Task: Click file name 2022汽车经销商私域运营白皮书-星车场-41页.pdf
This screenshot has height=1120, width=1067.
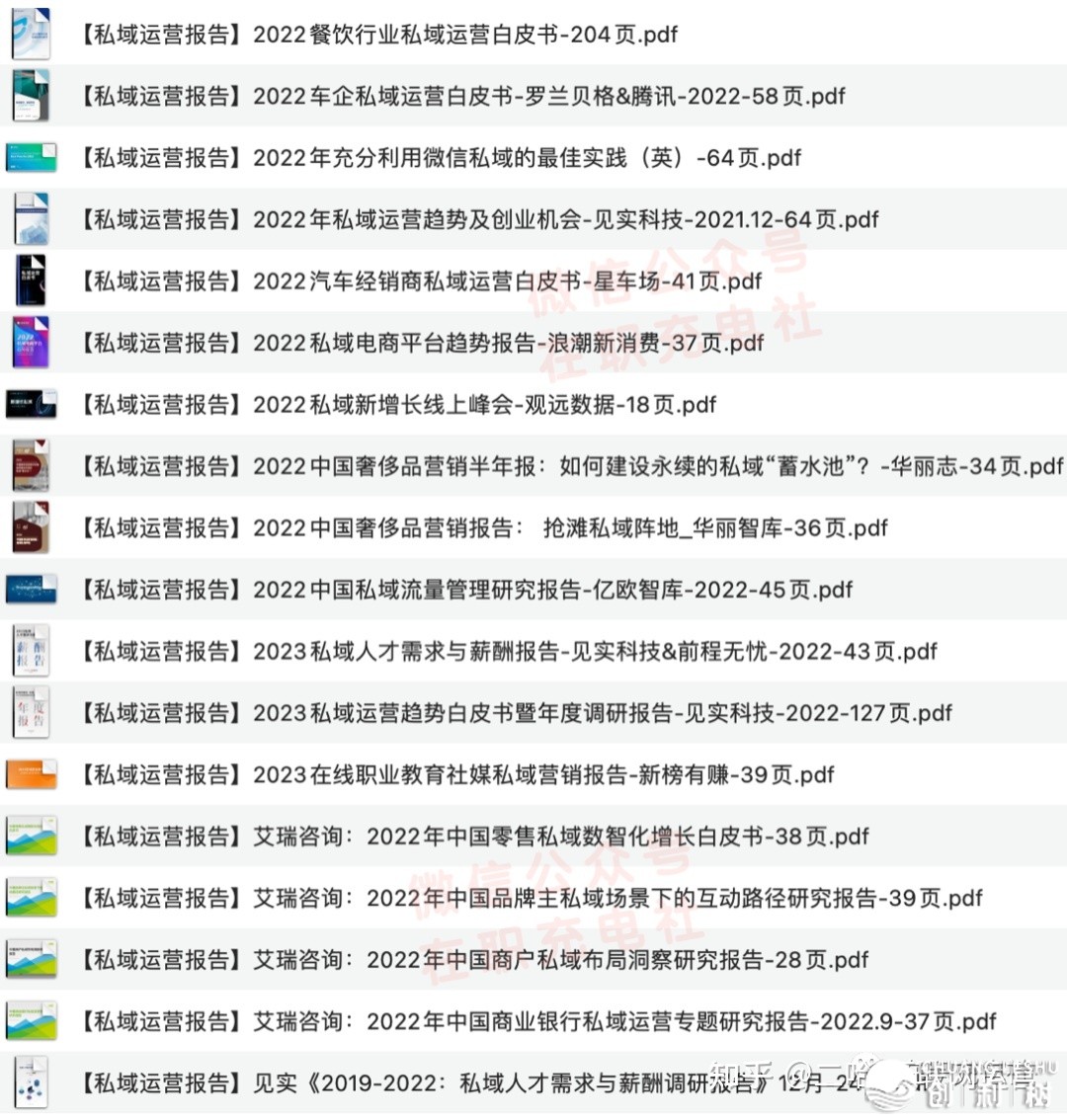Action: point(420,280)
